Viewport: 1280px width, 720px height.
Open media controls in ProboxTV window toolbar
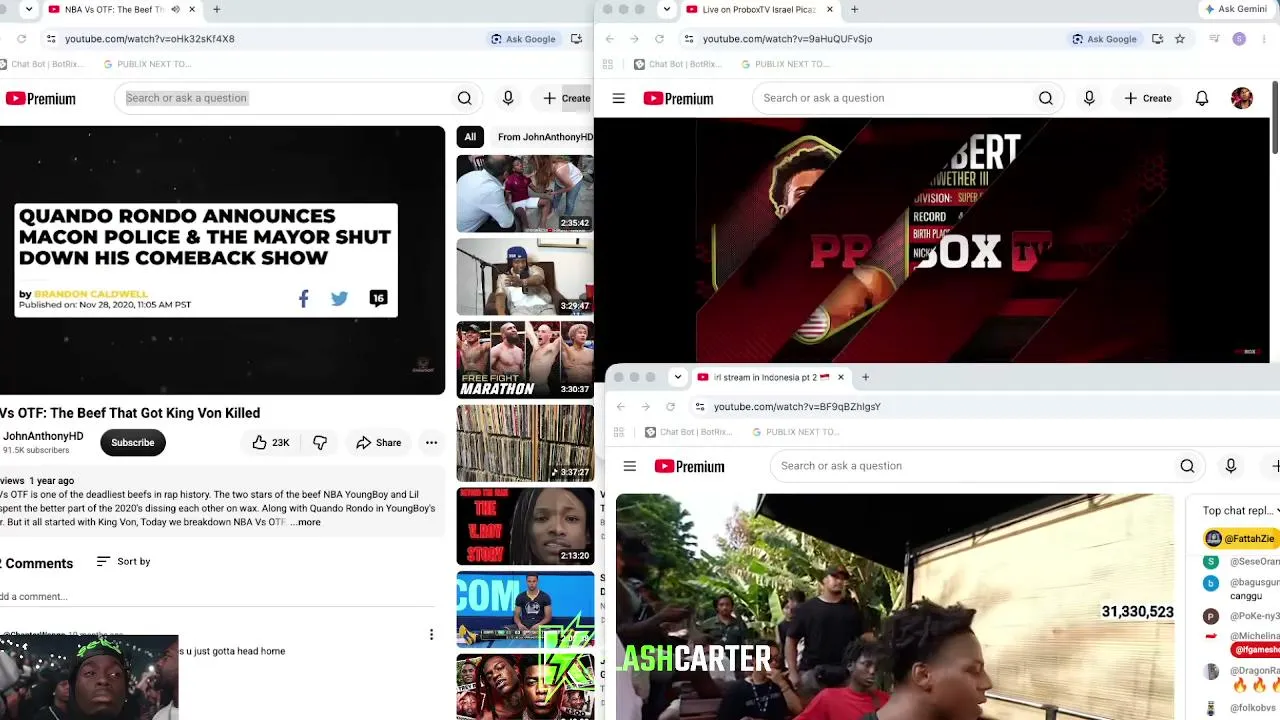tap(1214, 39)
